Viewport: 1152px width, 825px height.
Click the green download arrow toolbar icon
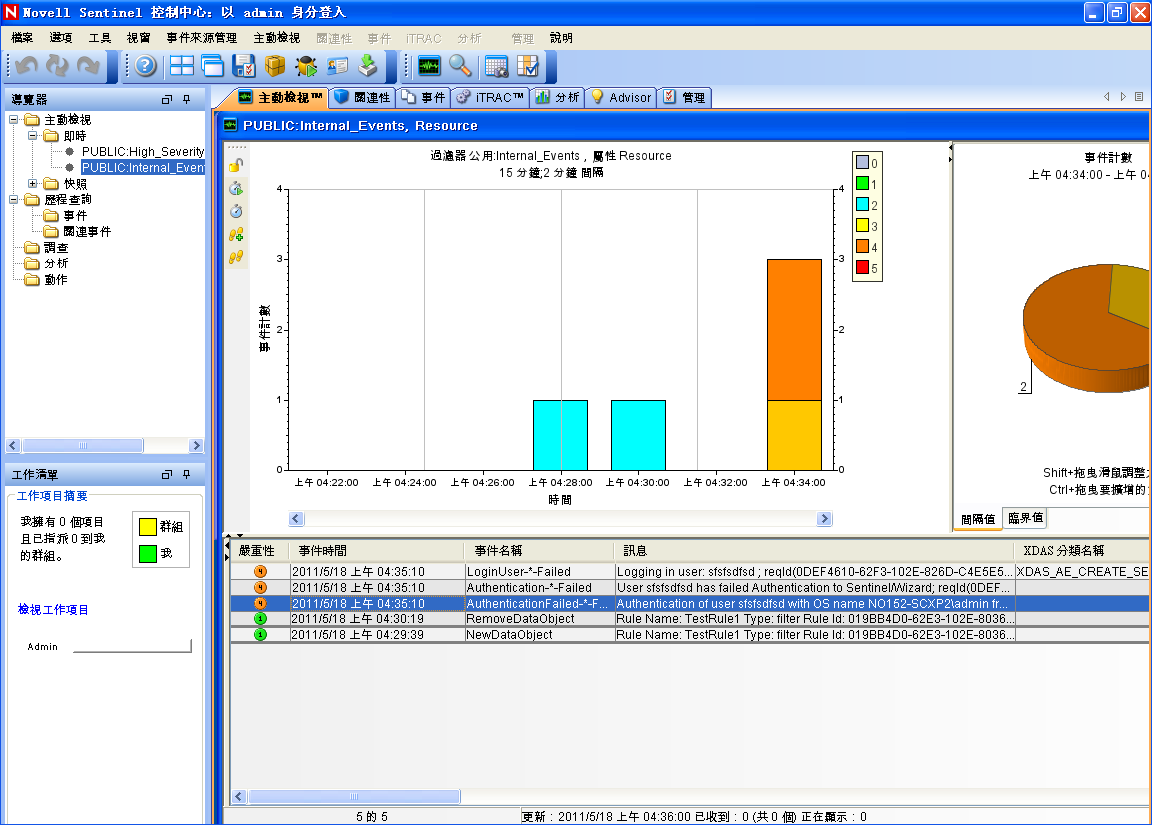(x=368, y=66)
